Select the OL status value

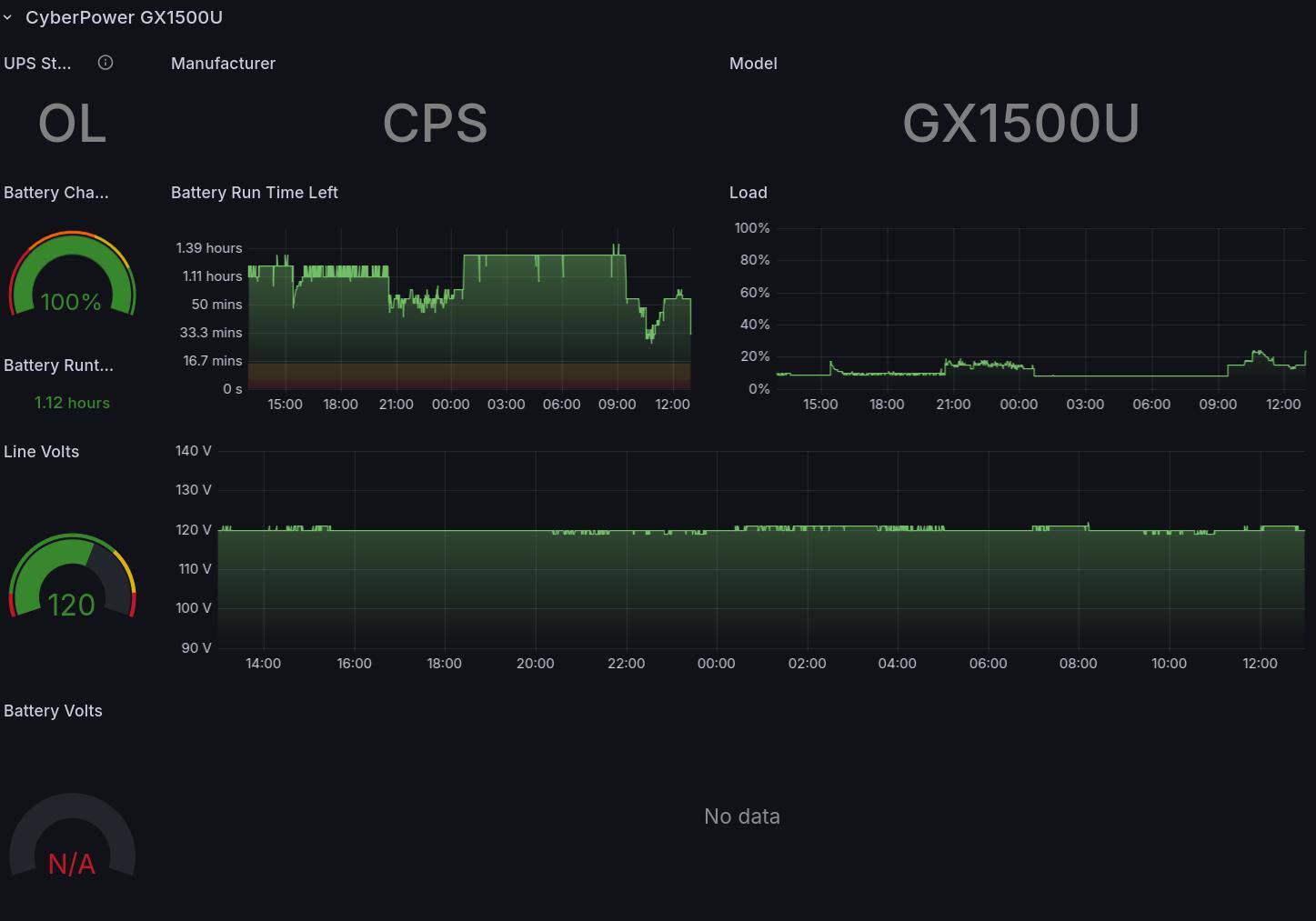point(72,124)
